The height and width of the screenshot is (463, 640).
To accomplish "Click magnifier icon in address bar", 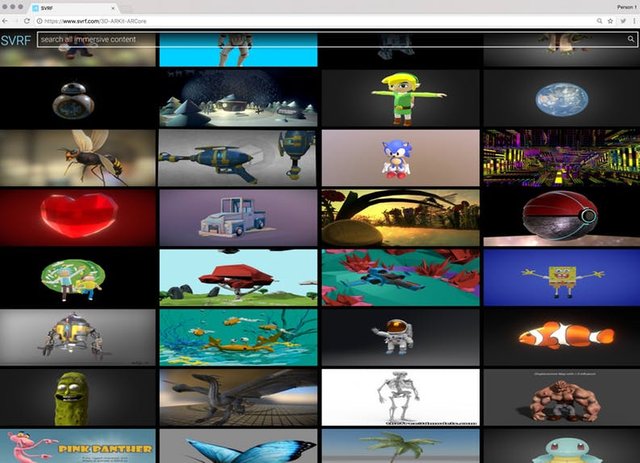I will click(x=599, y=21).
